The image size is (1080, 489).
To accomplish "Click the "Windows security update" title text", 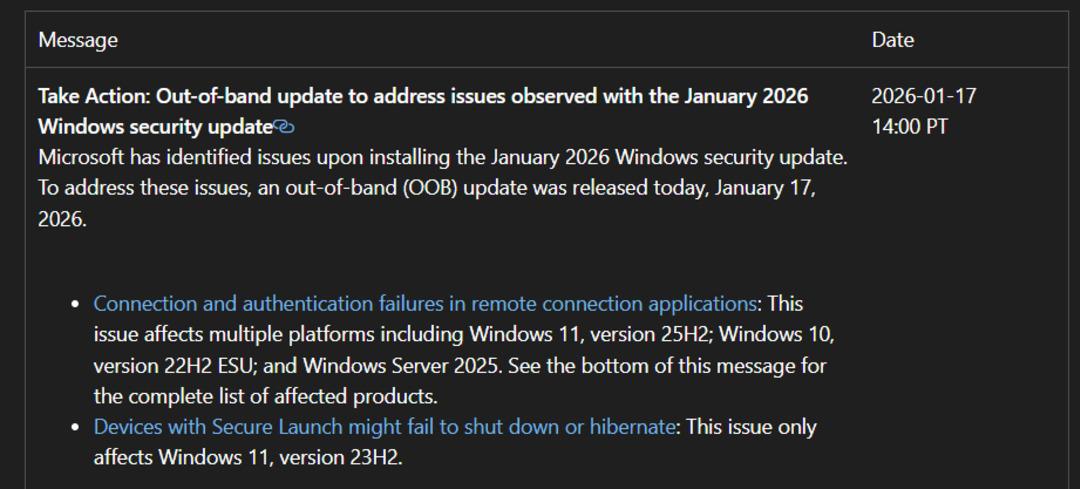I will [x=155, y=127].
